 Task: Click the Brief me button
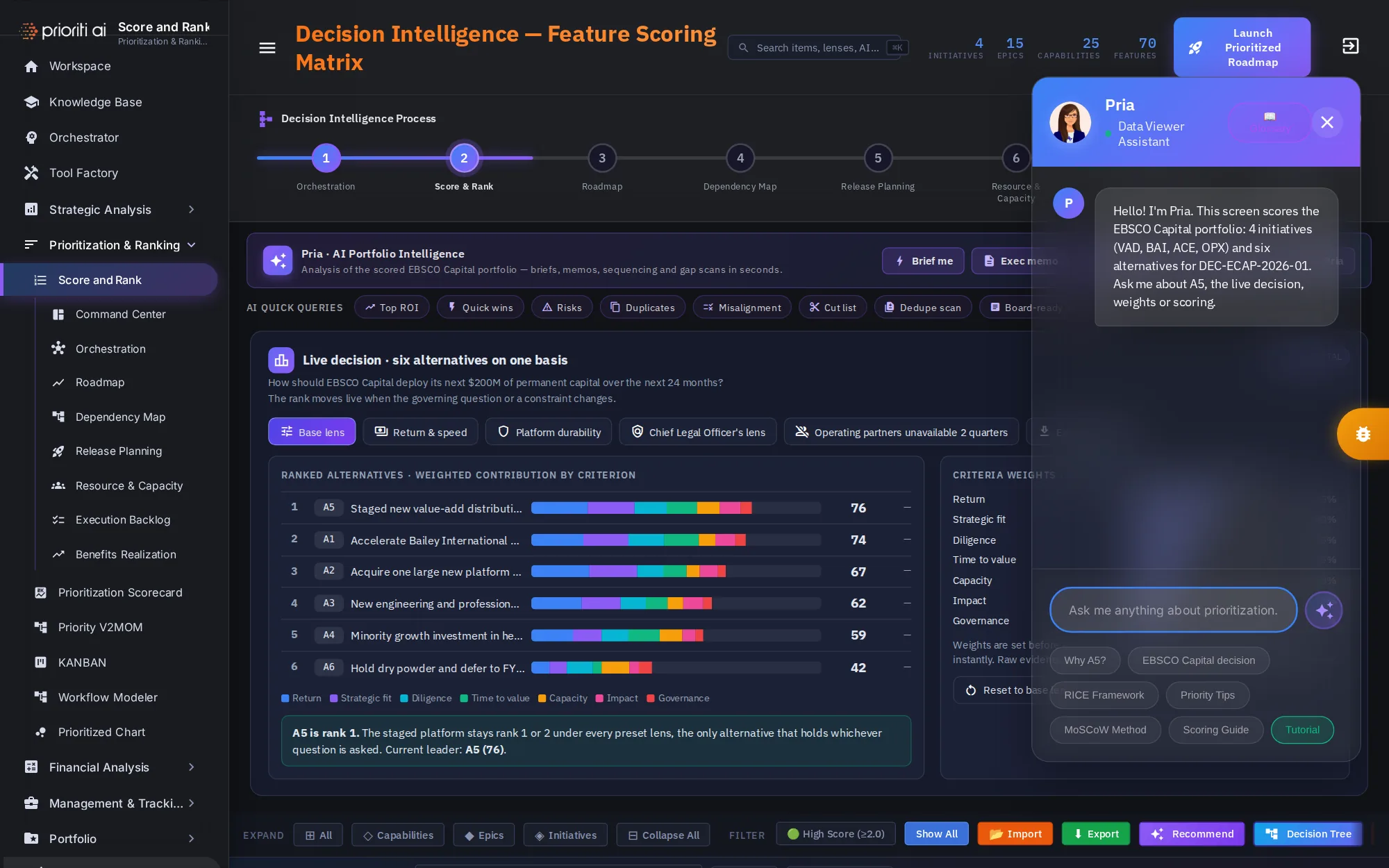pyautogui.click(x=923, y=261)
